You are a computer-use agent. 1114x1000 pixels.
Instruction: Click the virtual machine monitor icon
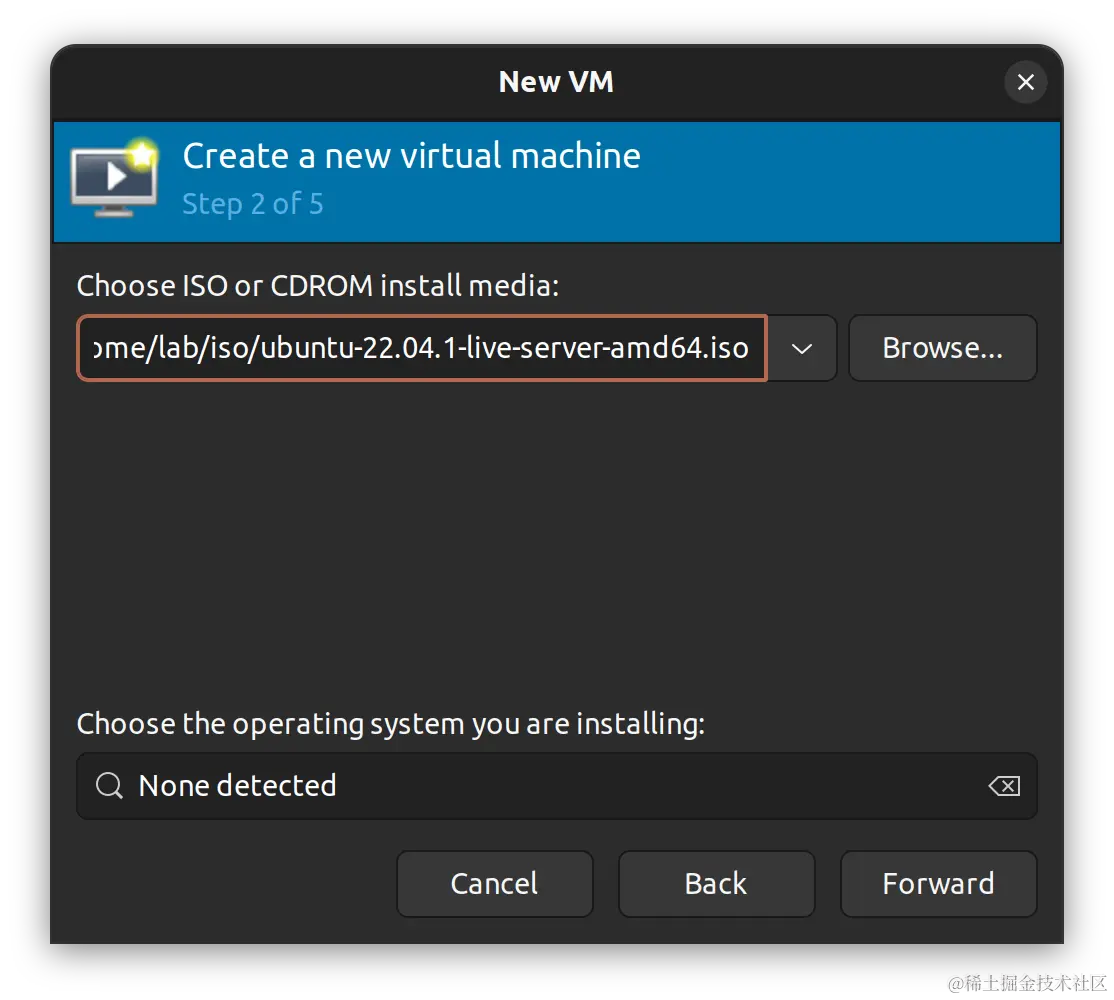(x=114, y=178)
